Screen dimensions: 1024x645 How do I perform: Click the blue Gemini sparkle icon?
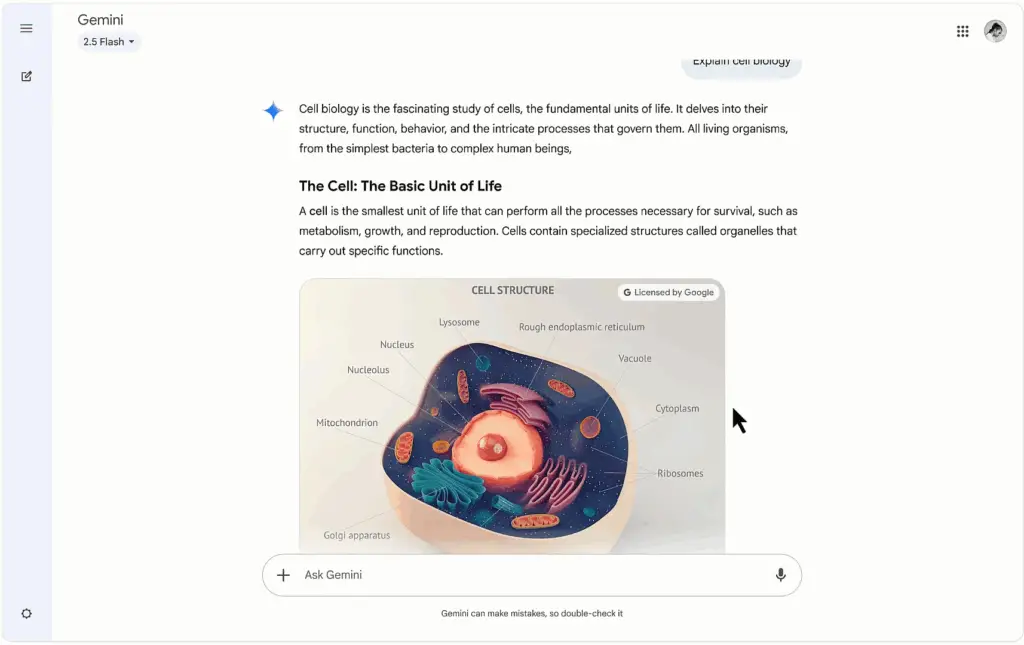[273, 111]
